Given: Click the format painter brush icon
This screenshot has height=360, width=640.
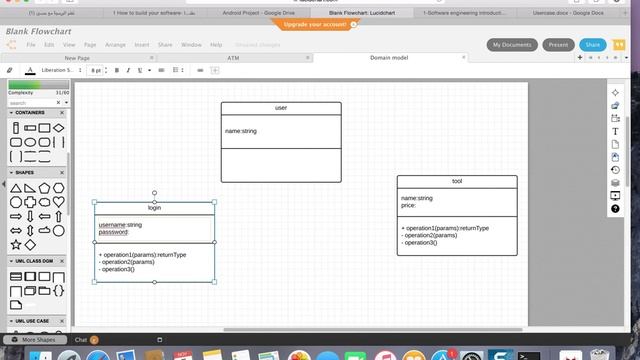Looking at the screenshot, I should click(x=9, y=70).
